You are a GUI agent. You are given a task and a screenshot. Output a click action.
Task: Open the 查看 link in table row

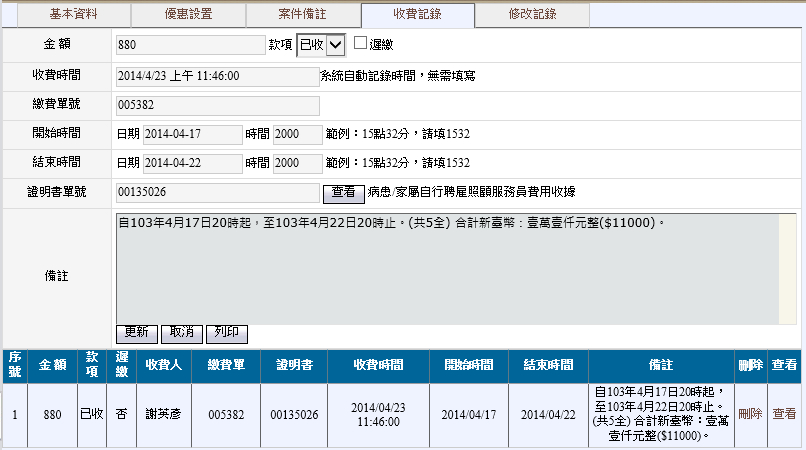[784, 414]
